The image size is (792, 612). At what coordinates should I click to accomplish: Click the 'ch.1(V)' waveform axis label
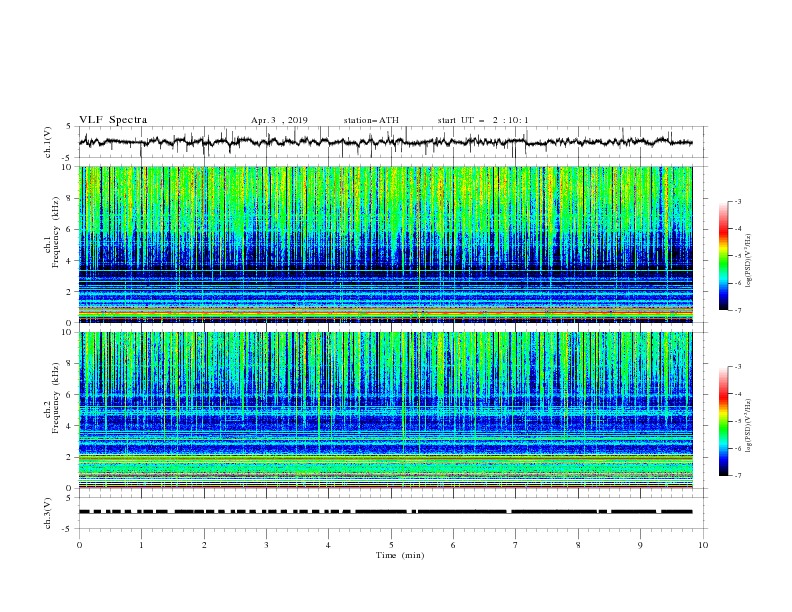coord(47,142)
